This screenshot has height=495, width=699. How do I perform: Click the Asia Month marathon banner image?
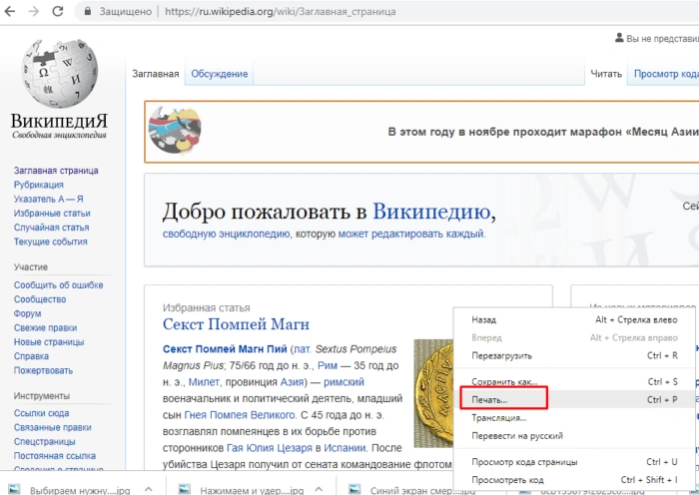click(x=175, y=131)
